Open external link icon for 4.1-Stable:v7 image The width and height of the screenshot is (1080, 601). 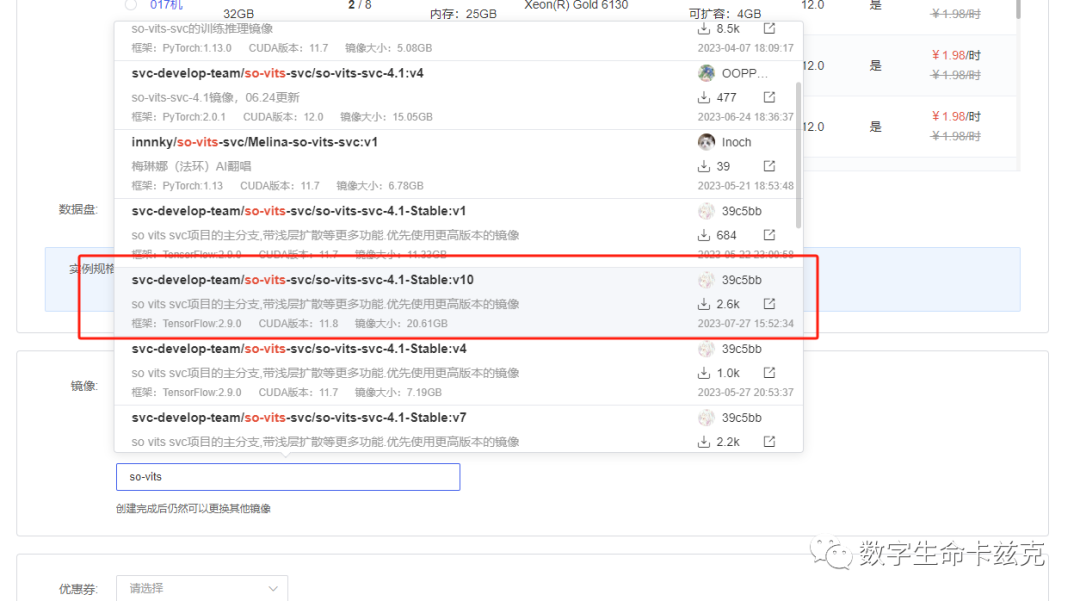tap(769, 441)
